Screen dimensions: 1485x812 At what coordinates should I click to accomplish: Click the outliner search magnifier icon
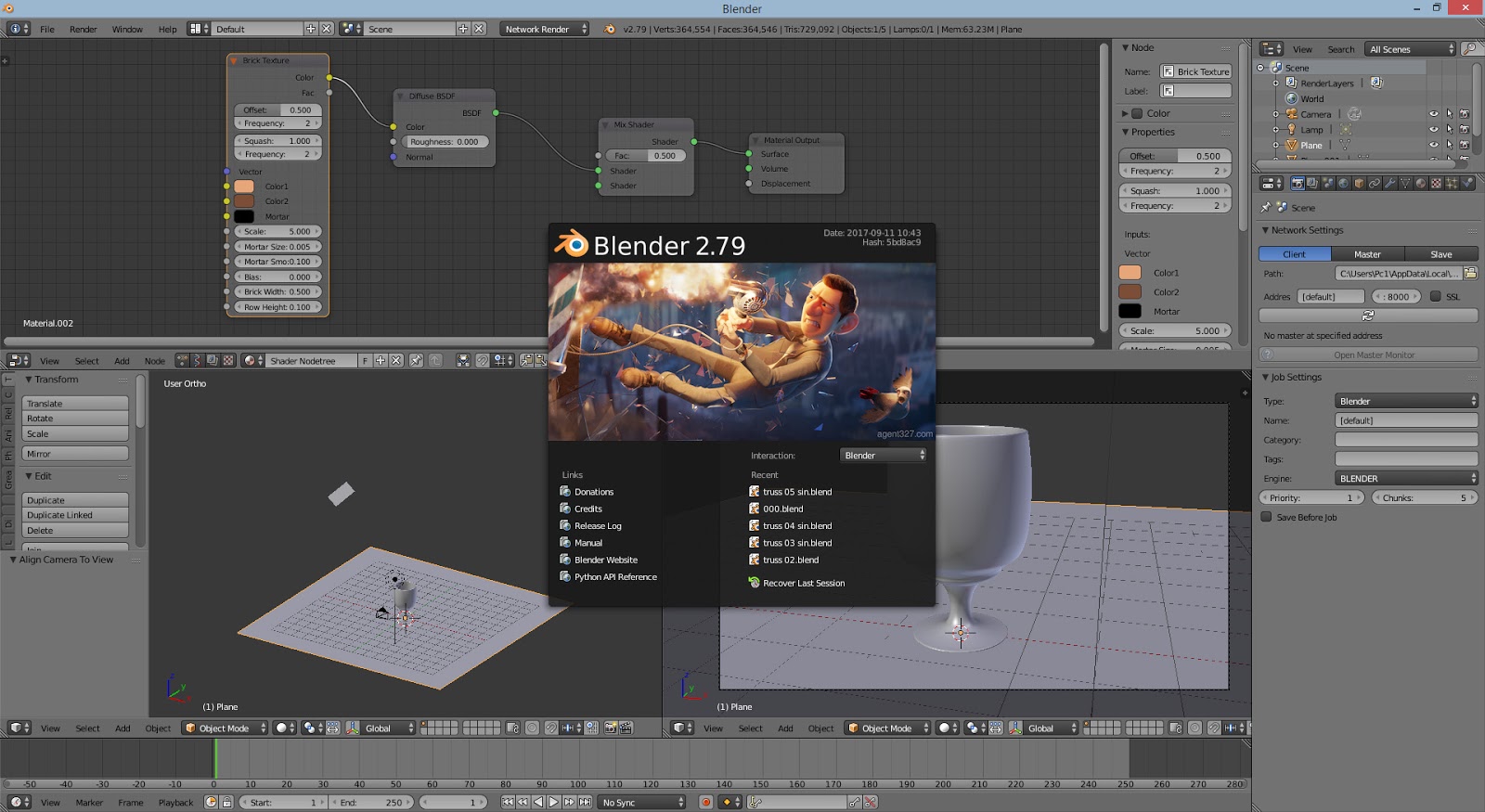tap(1469, 49)
